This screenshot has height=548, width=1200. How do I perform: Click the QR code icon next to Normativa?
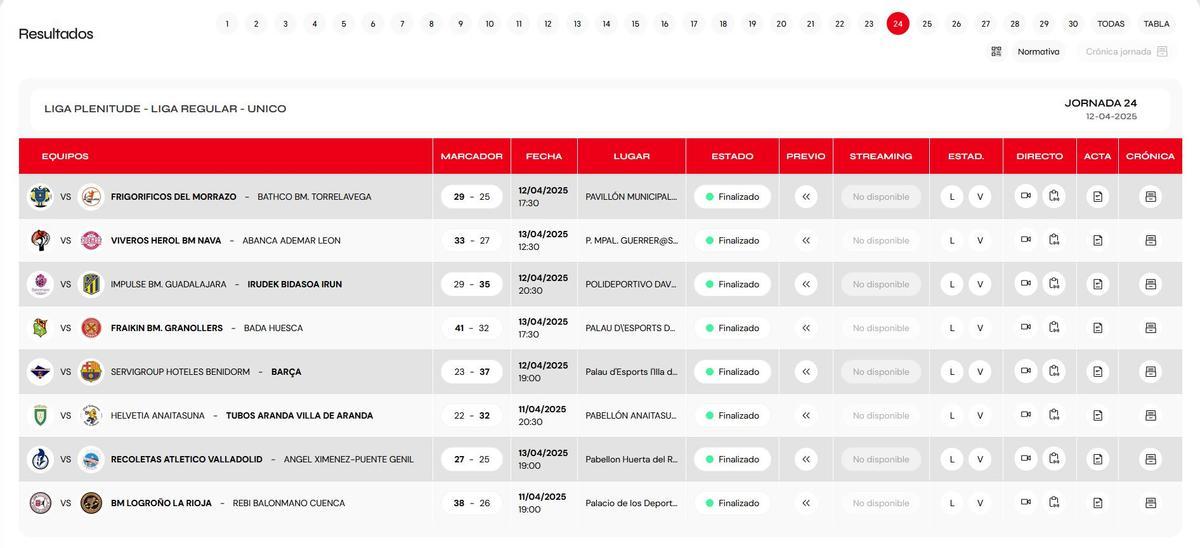point(996,51)
